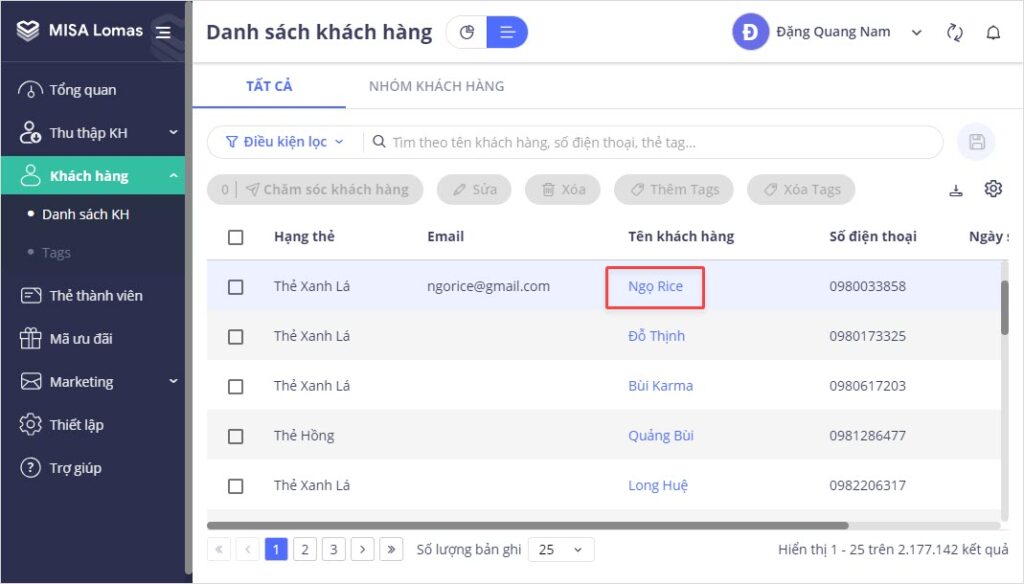Click email ngorice@gmail.com cell

click(488, 286)
